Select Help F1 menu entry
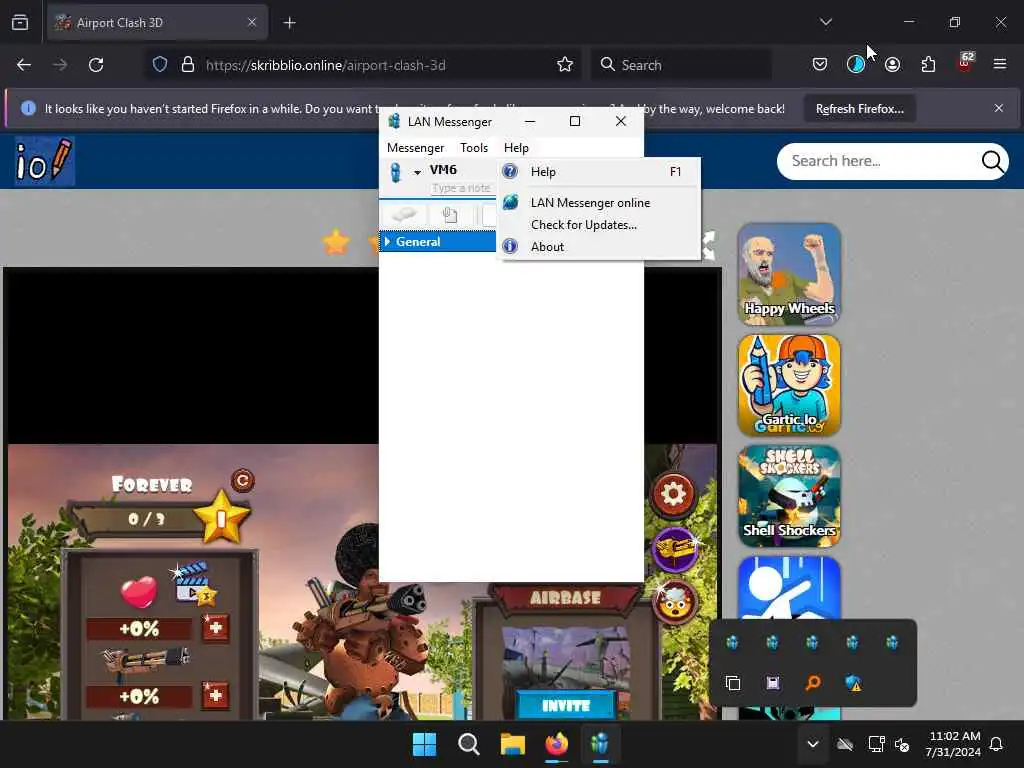This screenshot has height=768, width=1024. [x=599, y=172]
